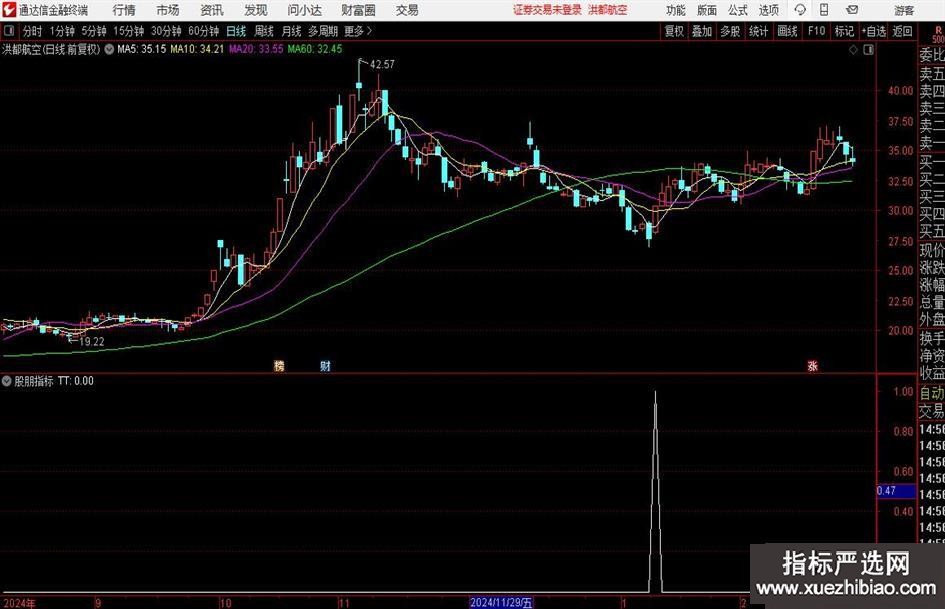
Task: Open the 画线 drawing tools
Action: coord(787,31)
